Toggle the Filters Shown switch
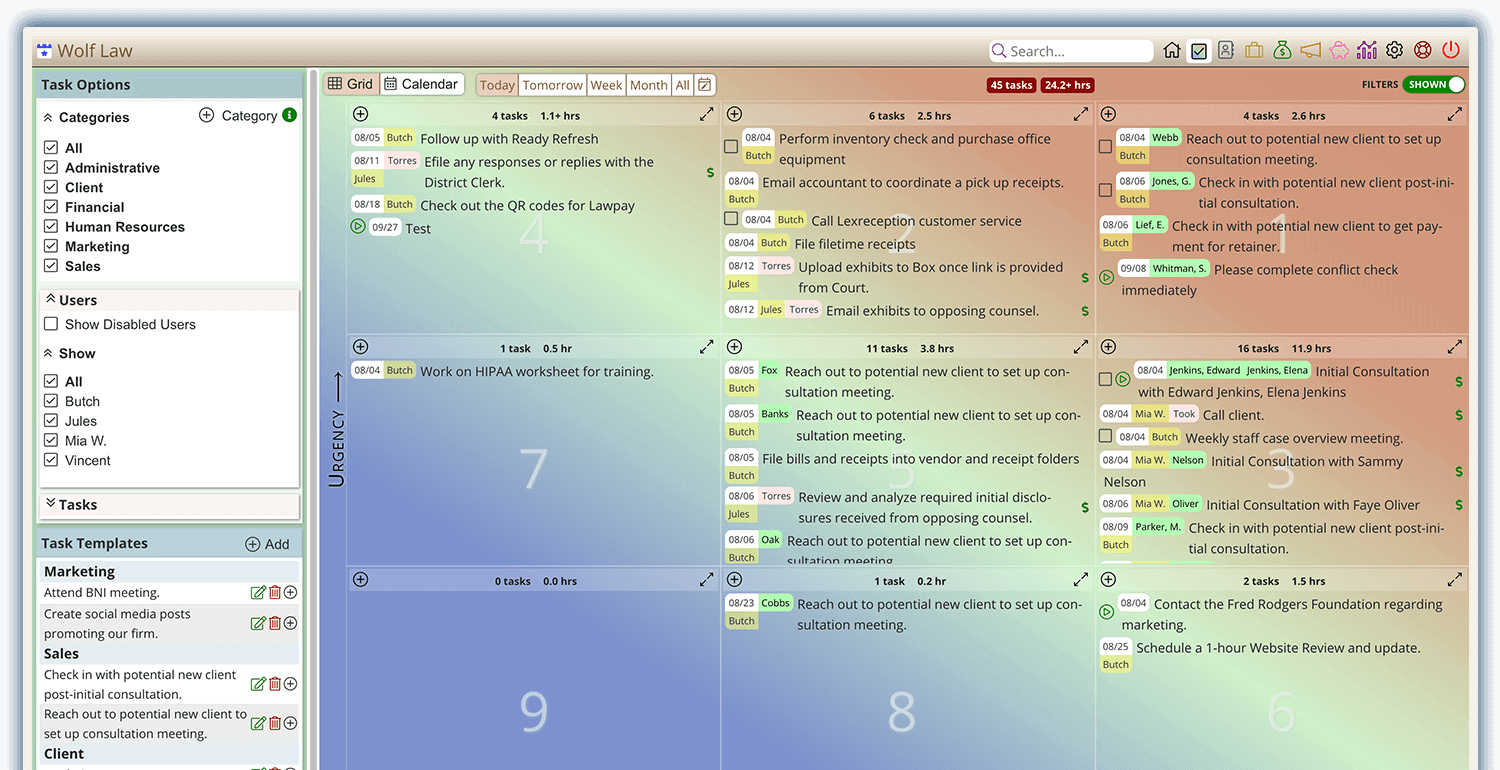The width and height of the screenshot is (1500, 770). [1434, 85]
